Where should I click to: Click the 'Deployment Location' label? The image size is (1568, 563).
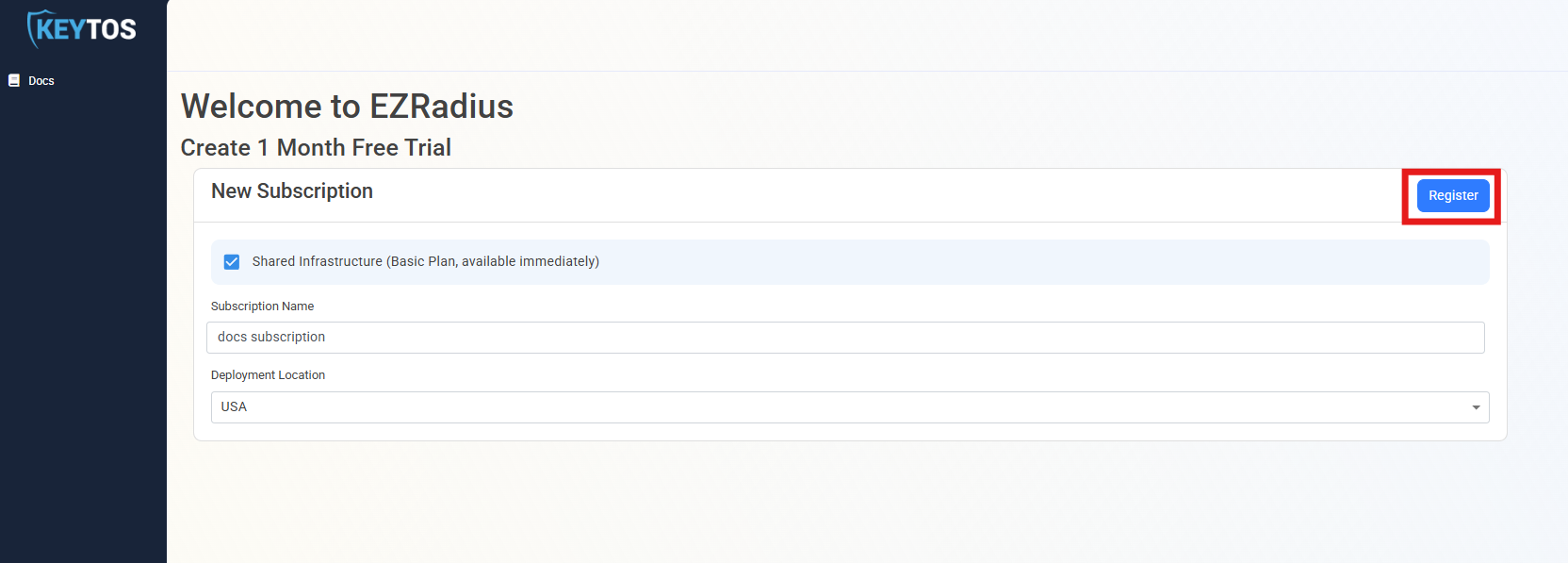point(268,375)
